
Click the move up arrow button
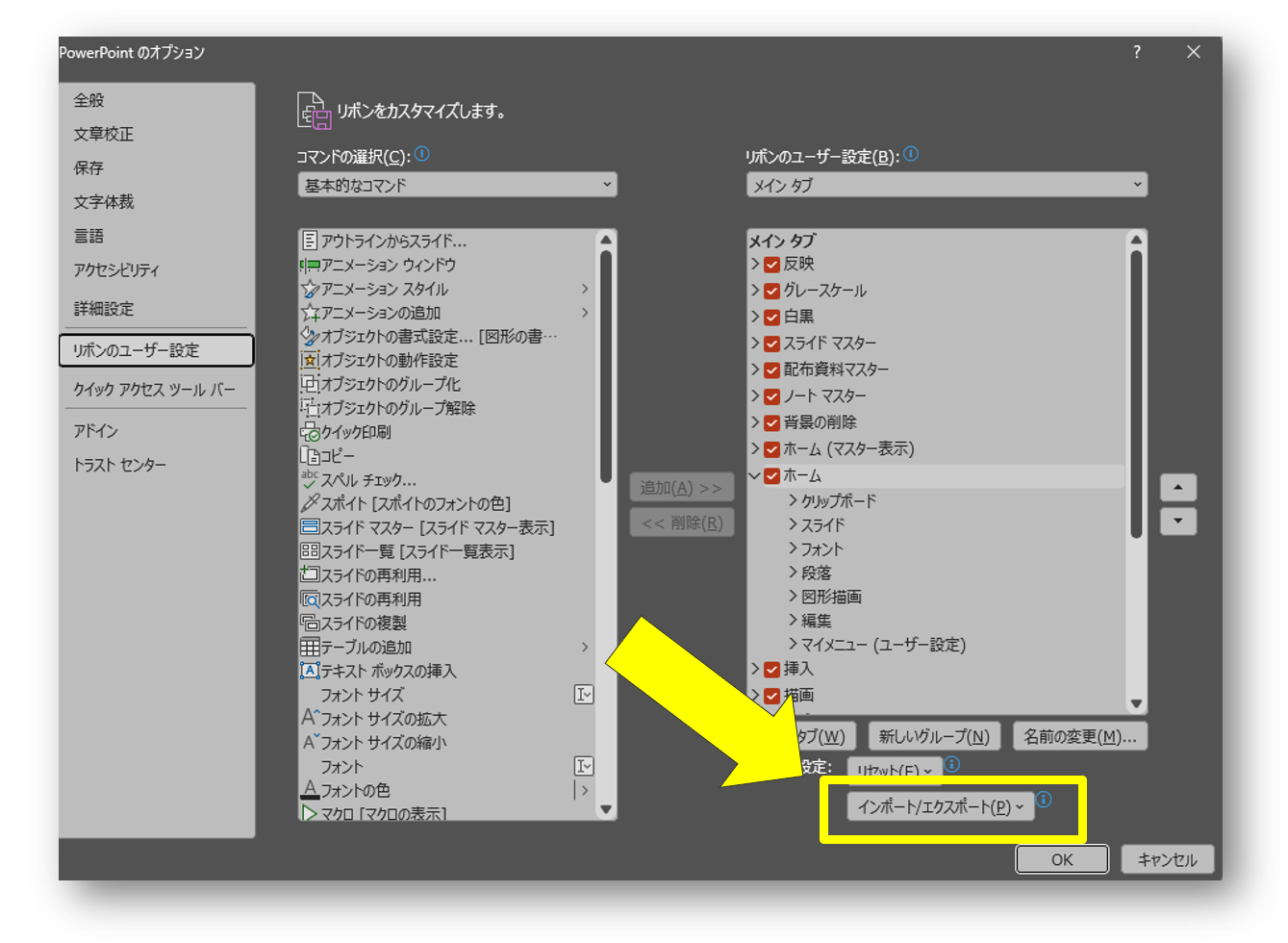pyautogui.click(x=1178, y=488)
